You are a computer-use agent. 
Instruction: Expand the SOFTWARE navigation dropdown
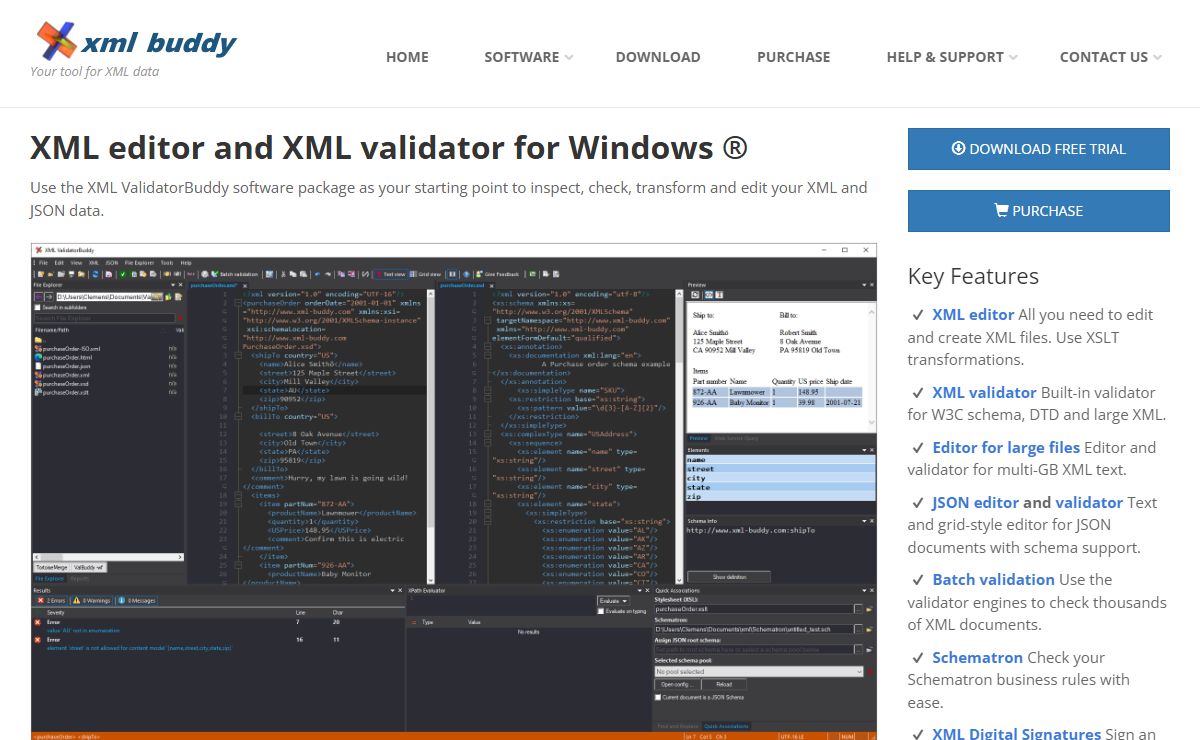pos(528,57)
